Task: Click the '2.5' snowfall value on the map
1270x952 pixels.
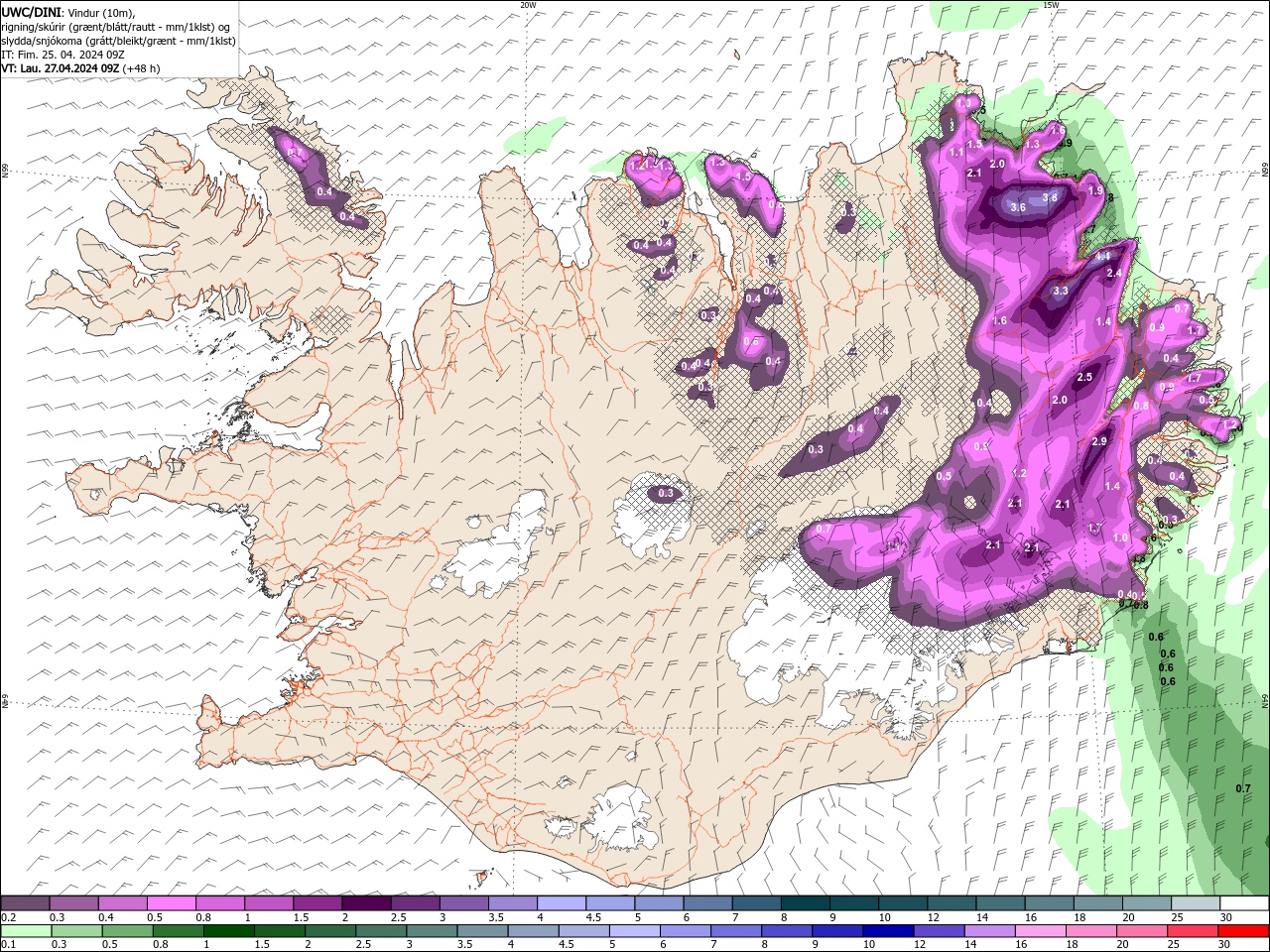Action: tap(1084, 377)
